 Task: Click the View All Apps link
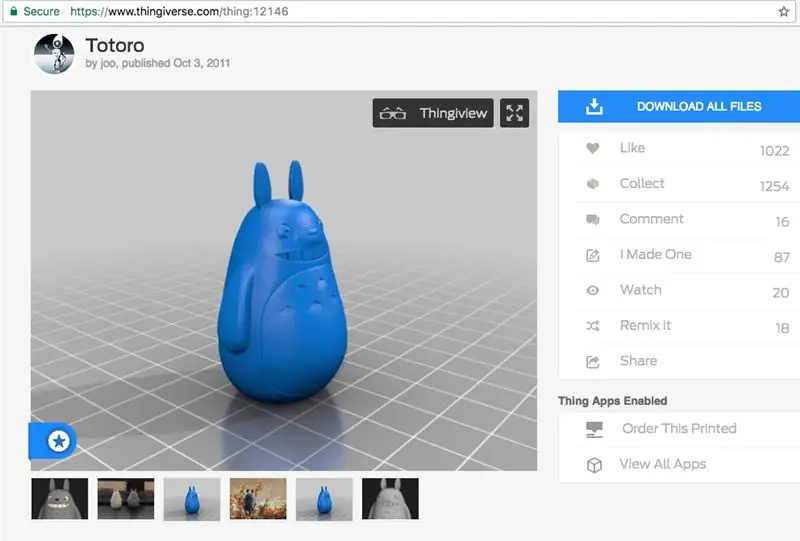coord(663,464)
